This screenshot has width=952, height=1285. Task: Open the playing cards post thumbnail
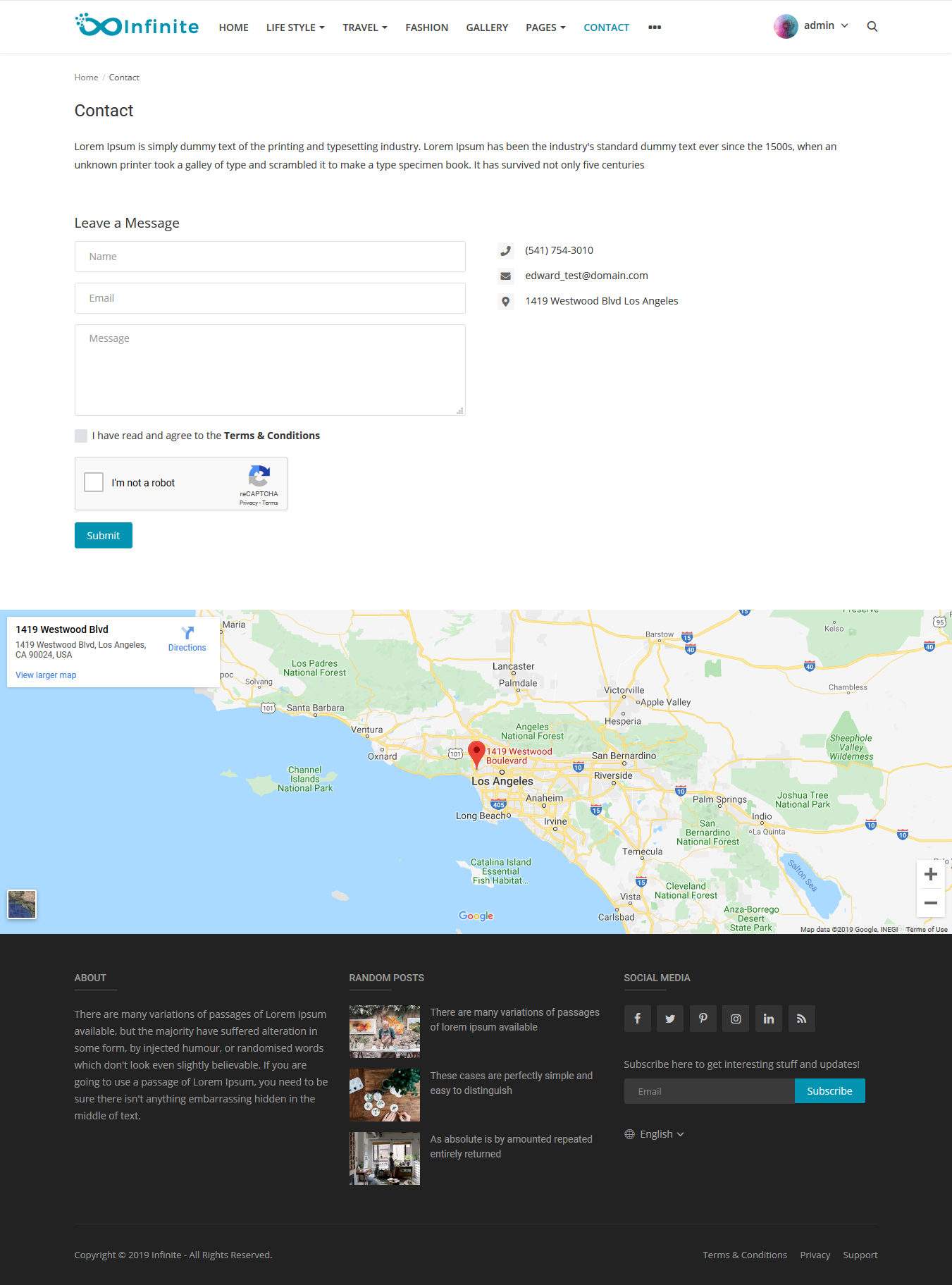click(385, 1095)
